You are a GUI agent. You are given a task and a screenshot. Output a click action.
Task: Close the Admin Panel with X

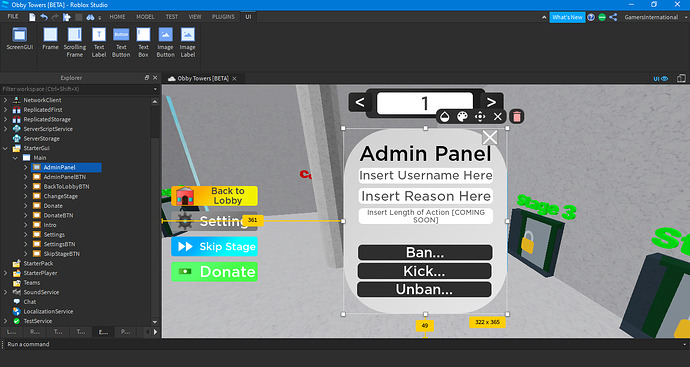coord(490,137)
